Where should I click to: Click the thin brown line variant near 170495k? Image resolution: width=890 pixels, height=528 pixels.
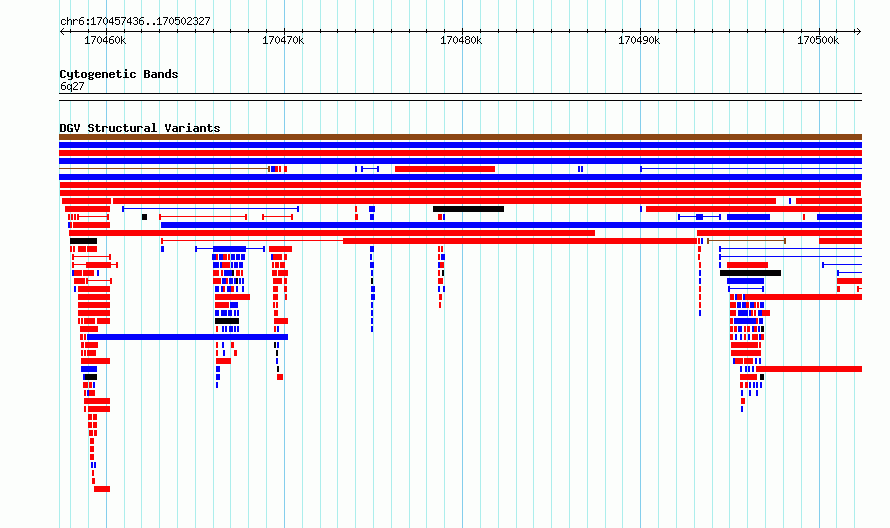pos(746,241)
